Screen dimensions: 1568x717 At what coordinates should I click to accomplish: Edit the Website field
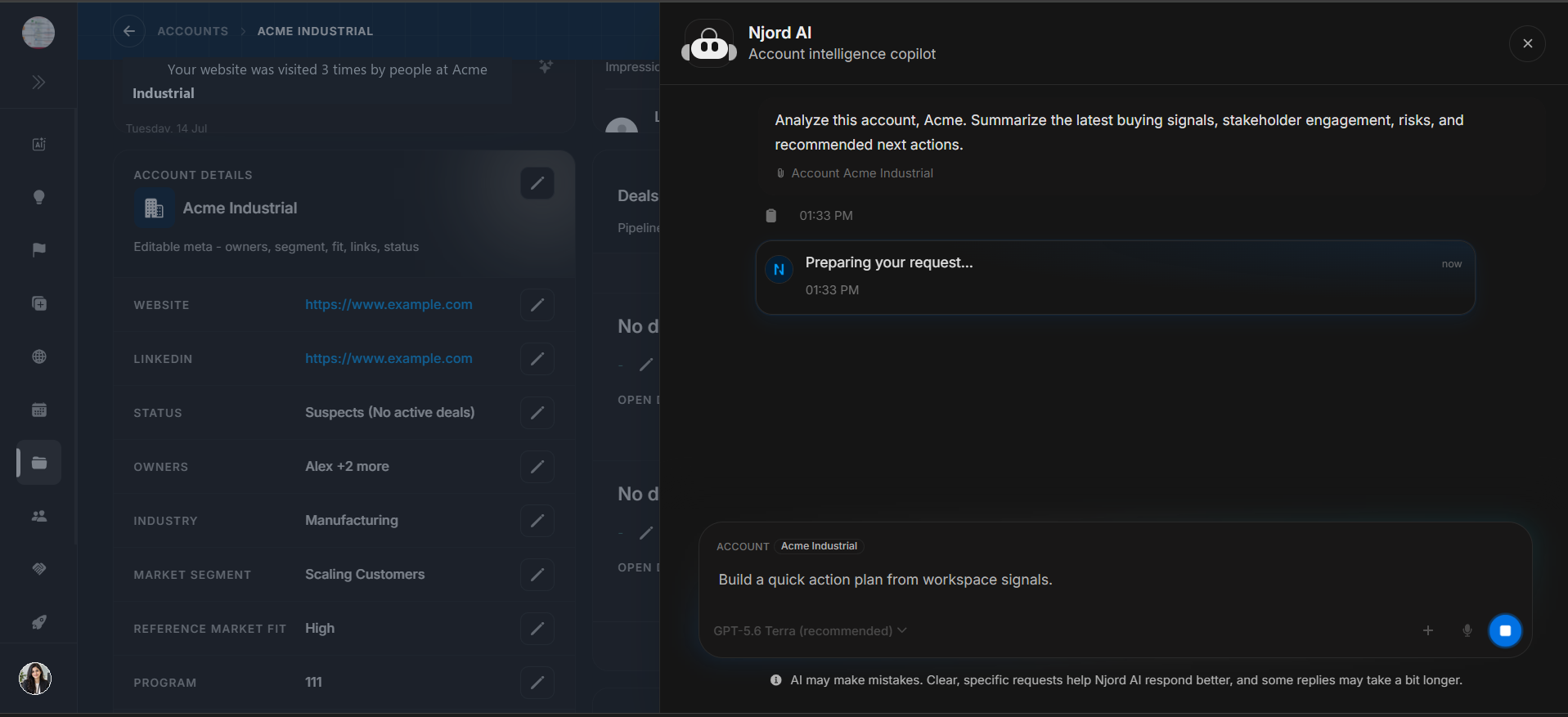pyautogui.click(x=537, y=305)
